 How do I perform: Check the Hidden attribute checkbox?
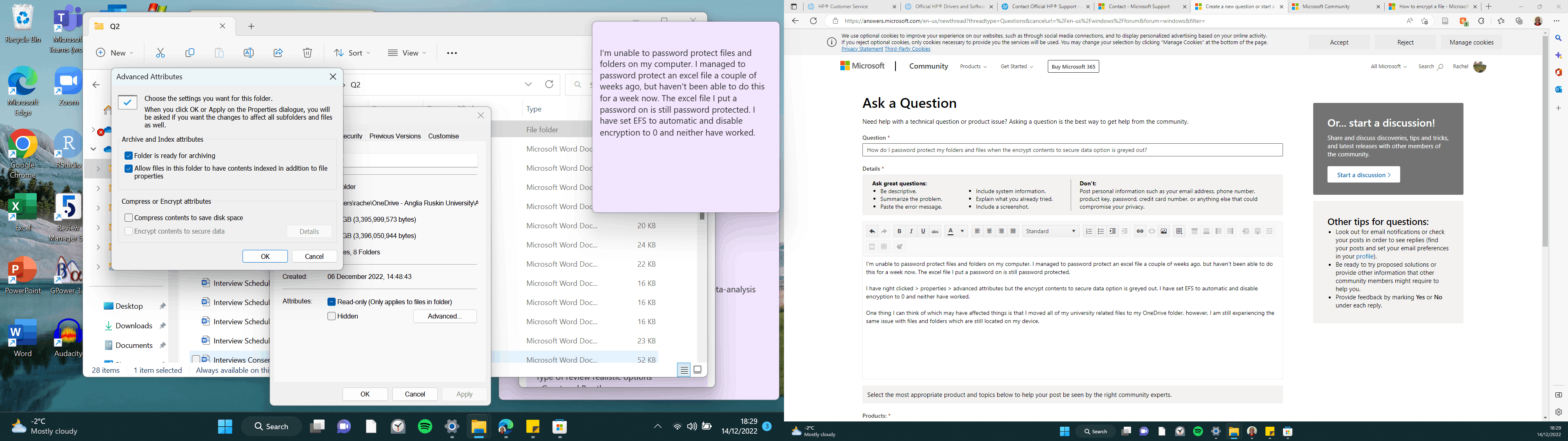pyautogui.click(x=332, y=316)
